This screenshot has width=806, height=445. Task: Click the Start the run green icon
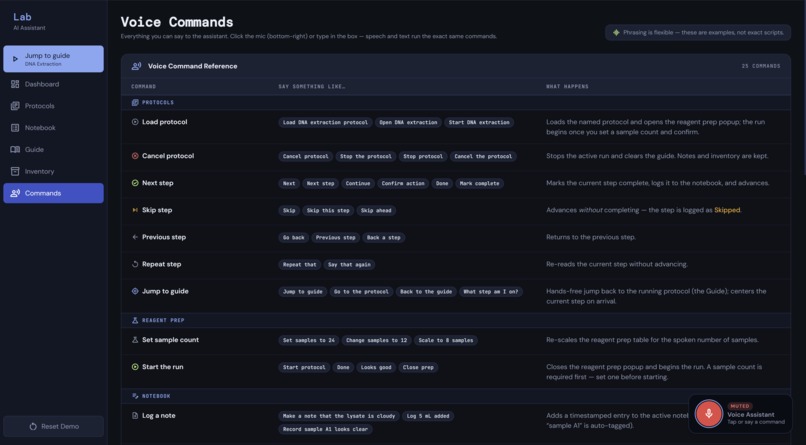click(135, 367)
